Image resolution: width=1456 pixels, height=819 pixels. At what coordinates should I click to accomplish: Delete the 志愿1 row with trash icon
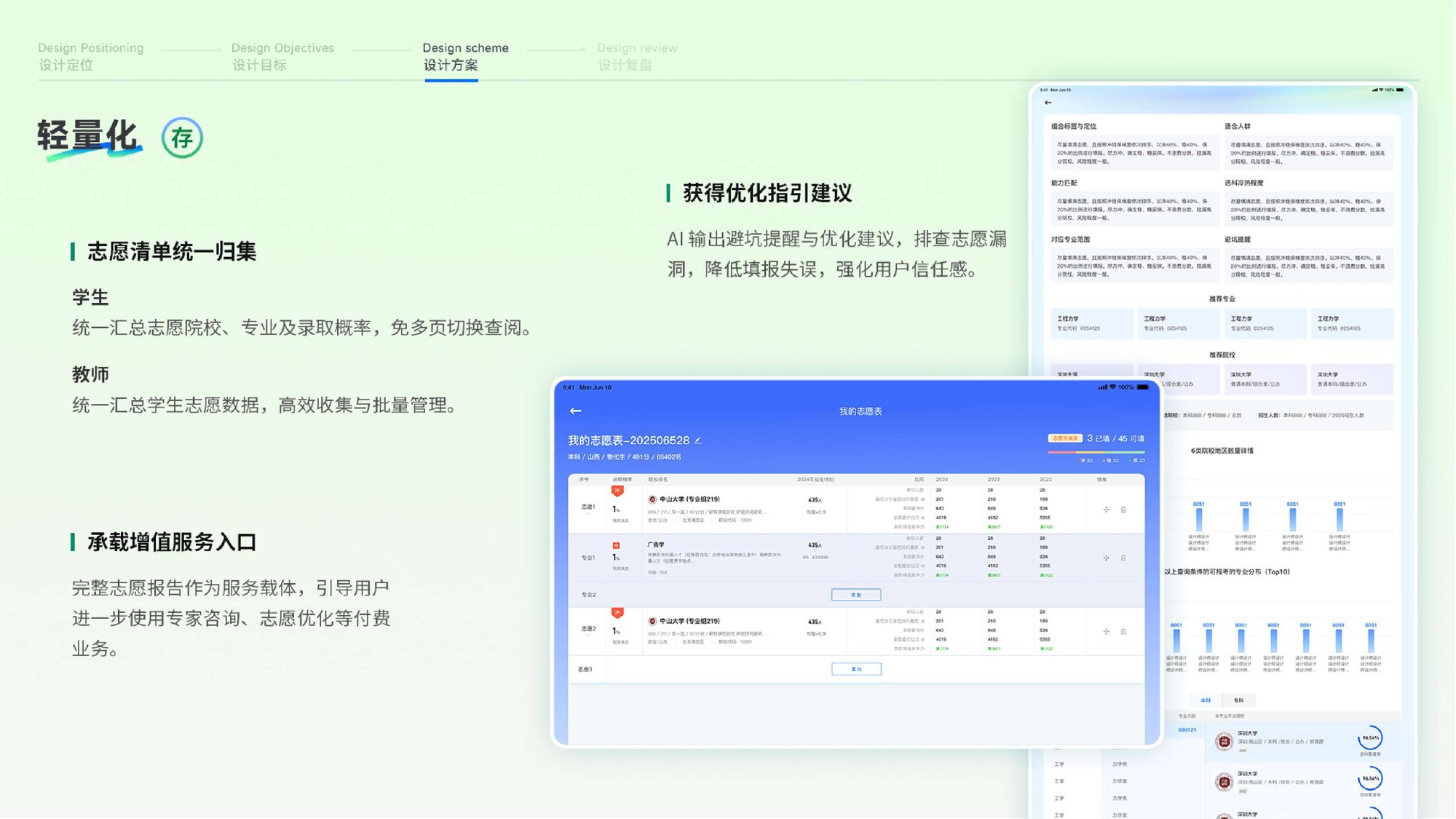click(1123, 510)
